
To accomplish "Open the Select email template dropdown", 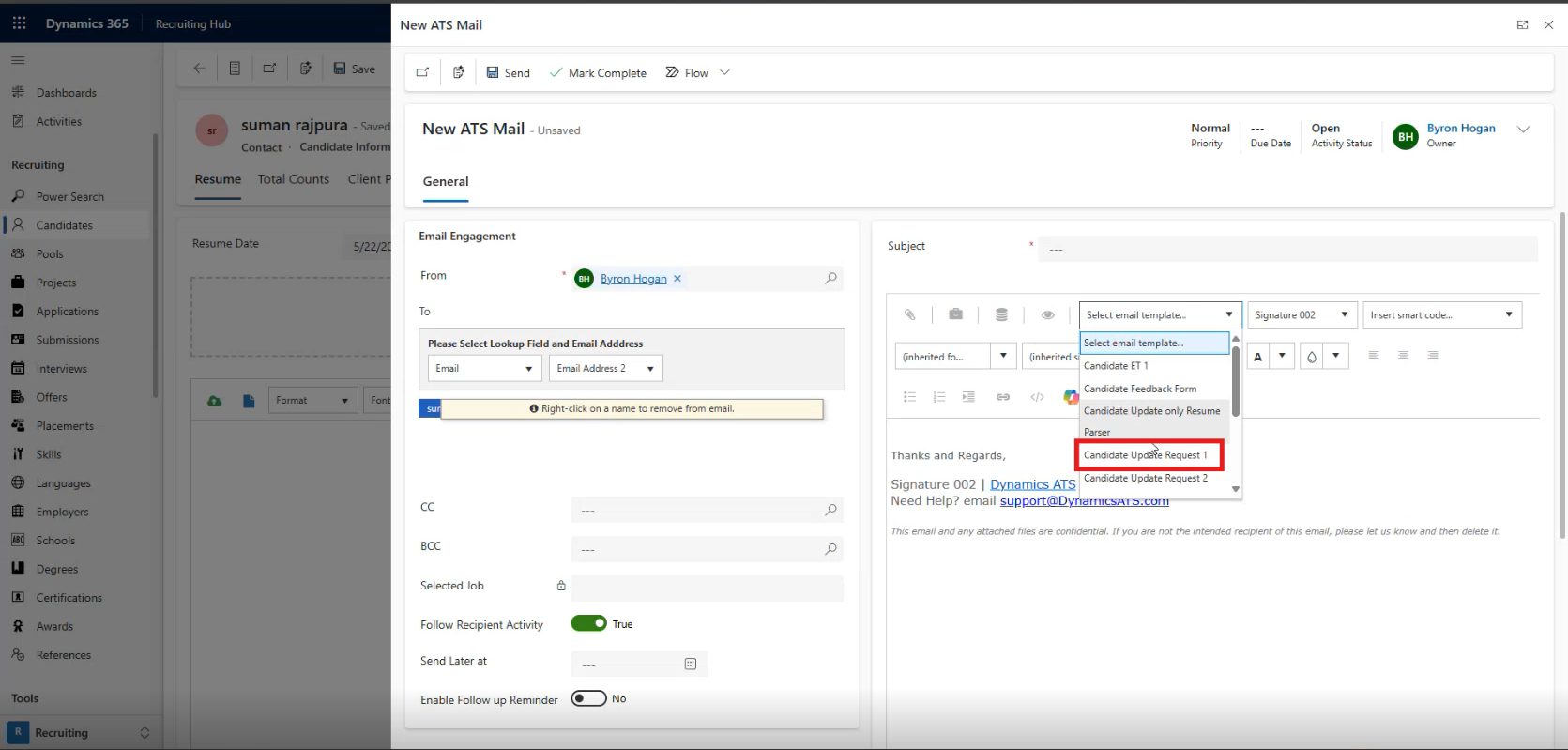I will pyautogui.click(x=1160, y=315).
